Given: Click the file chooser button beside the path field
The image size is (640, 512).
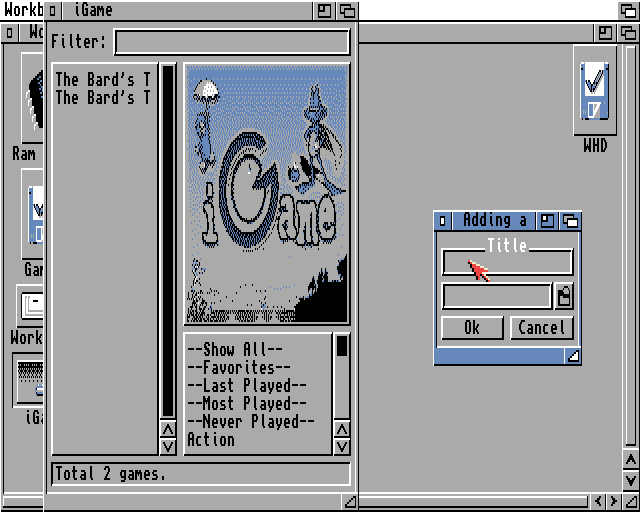Looking at the screenshot, I should 565,296.
